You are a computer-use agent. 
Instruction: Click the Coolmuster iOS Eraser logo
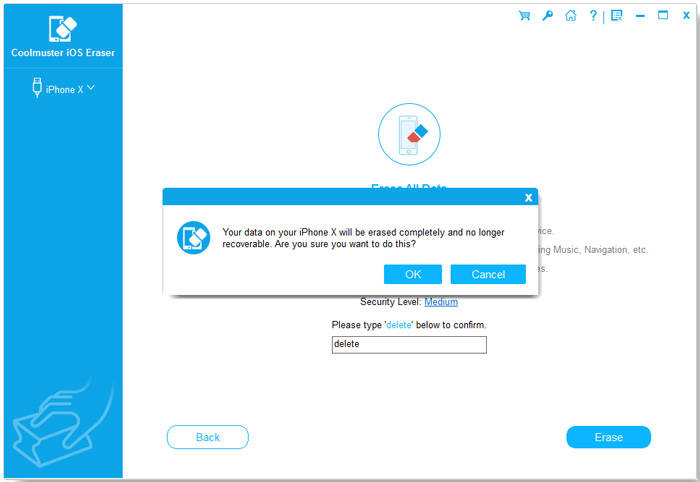63,29
